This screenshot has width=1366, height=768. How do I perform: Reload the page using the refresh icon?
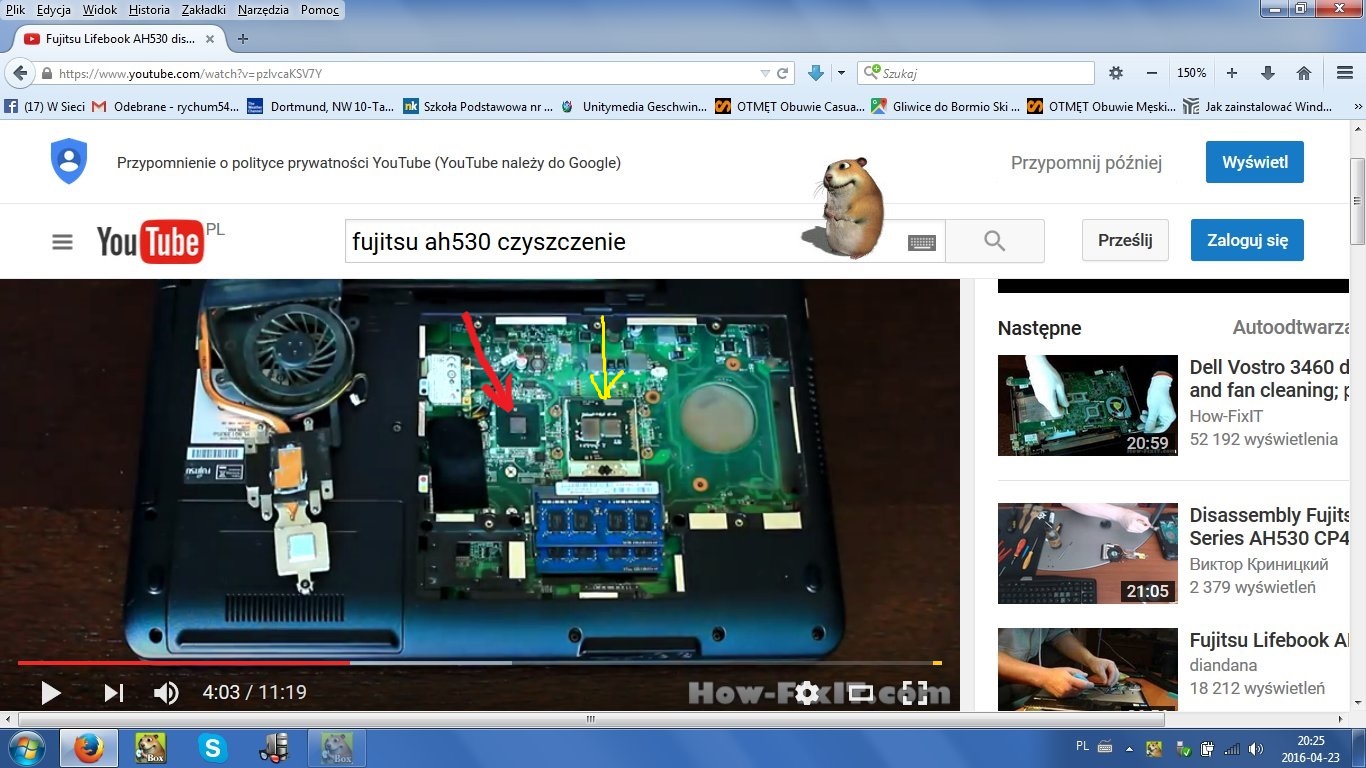pyautogui.click(x=783, y=73)
